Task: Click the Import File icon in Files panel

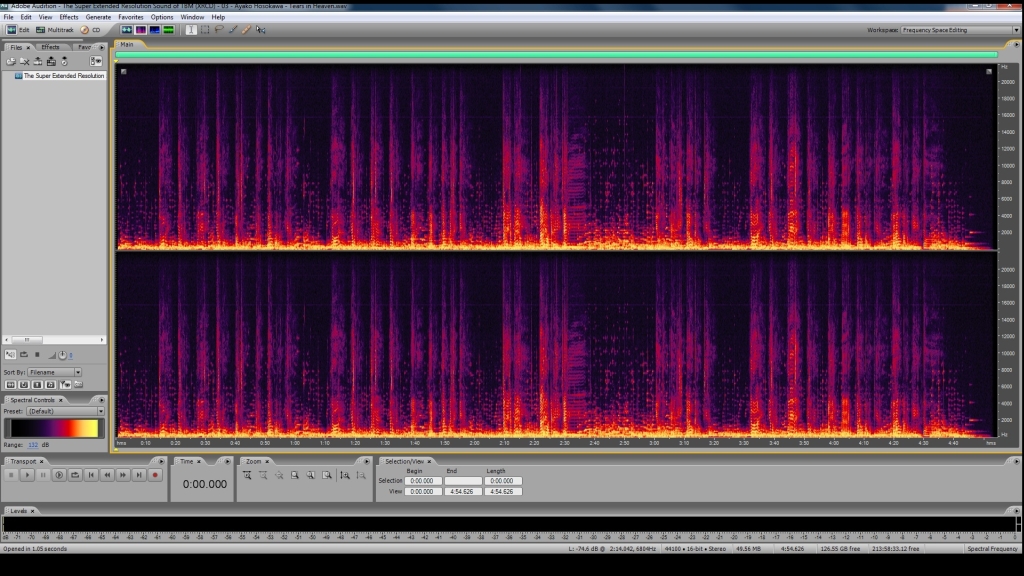Action: pyautogui.click(x=11, y=61)
